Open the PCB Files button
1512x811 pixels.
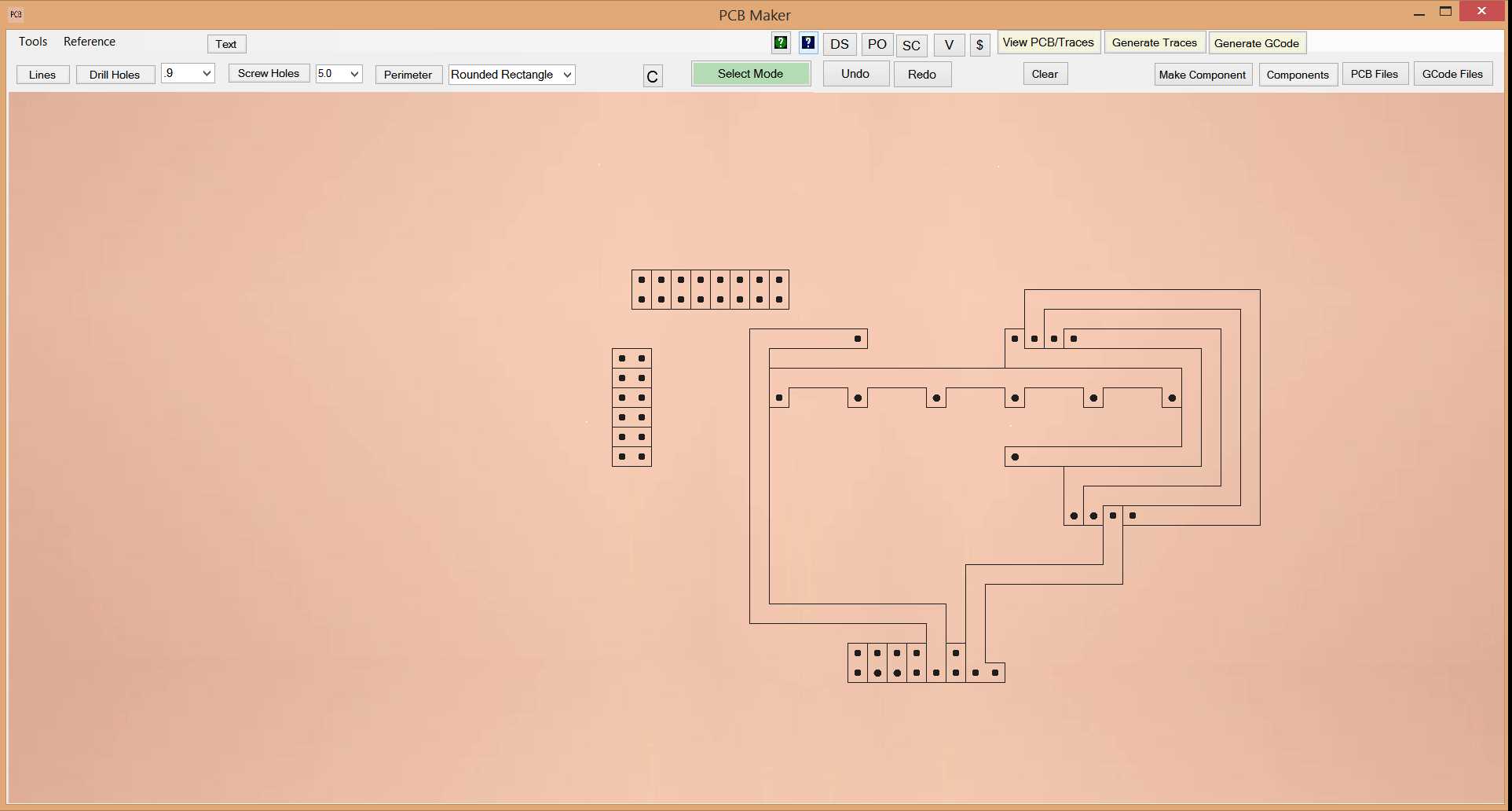[x=1375, y=74]
